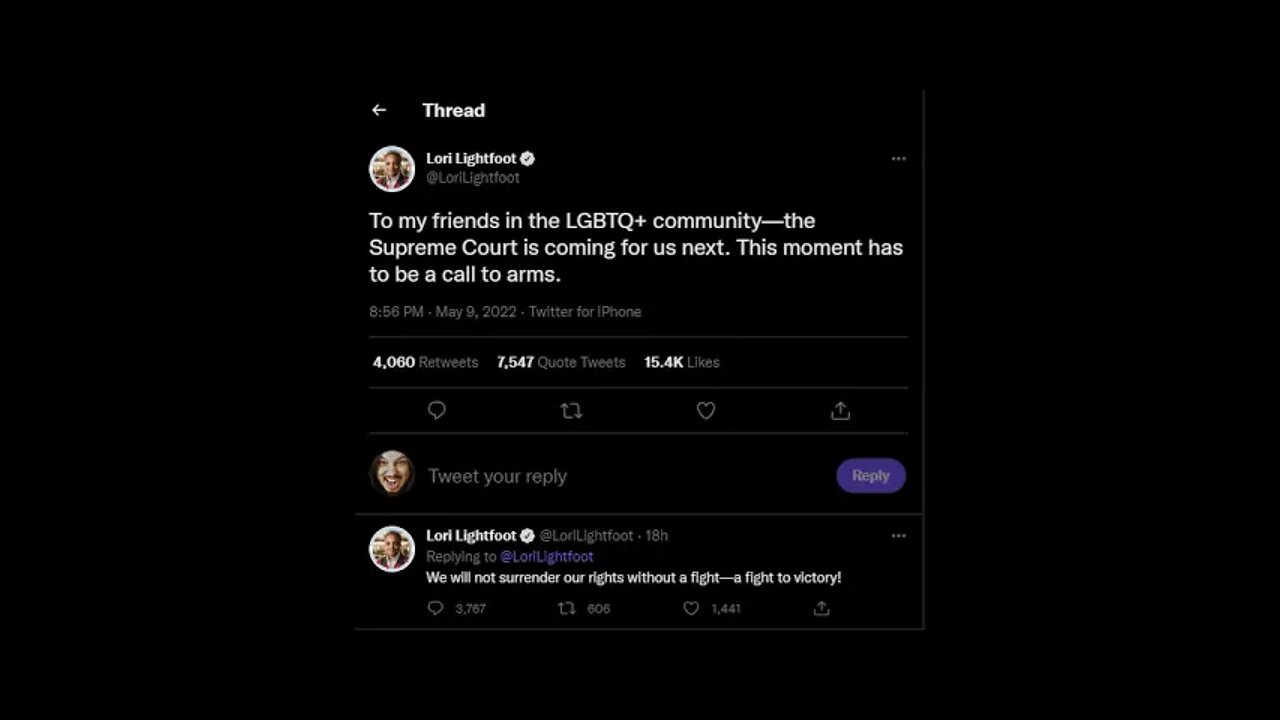Open the 7,547 Quote Tweets list
Image resolution: width=1280 pixels, height=720 pixels.
pyautogui.click(x=560, y=362)
